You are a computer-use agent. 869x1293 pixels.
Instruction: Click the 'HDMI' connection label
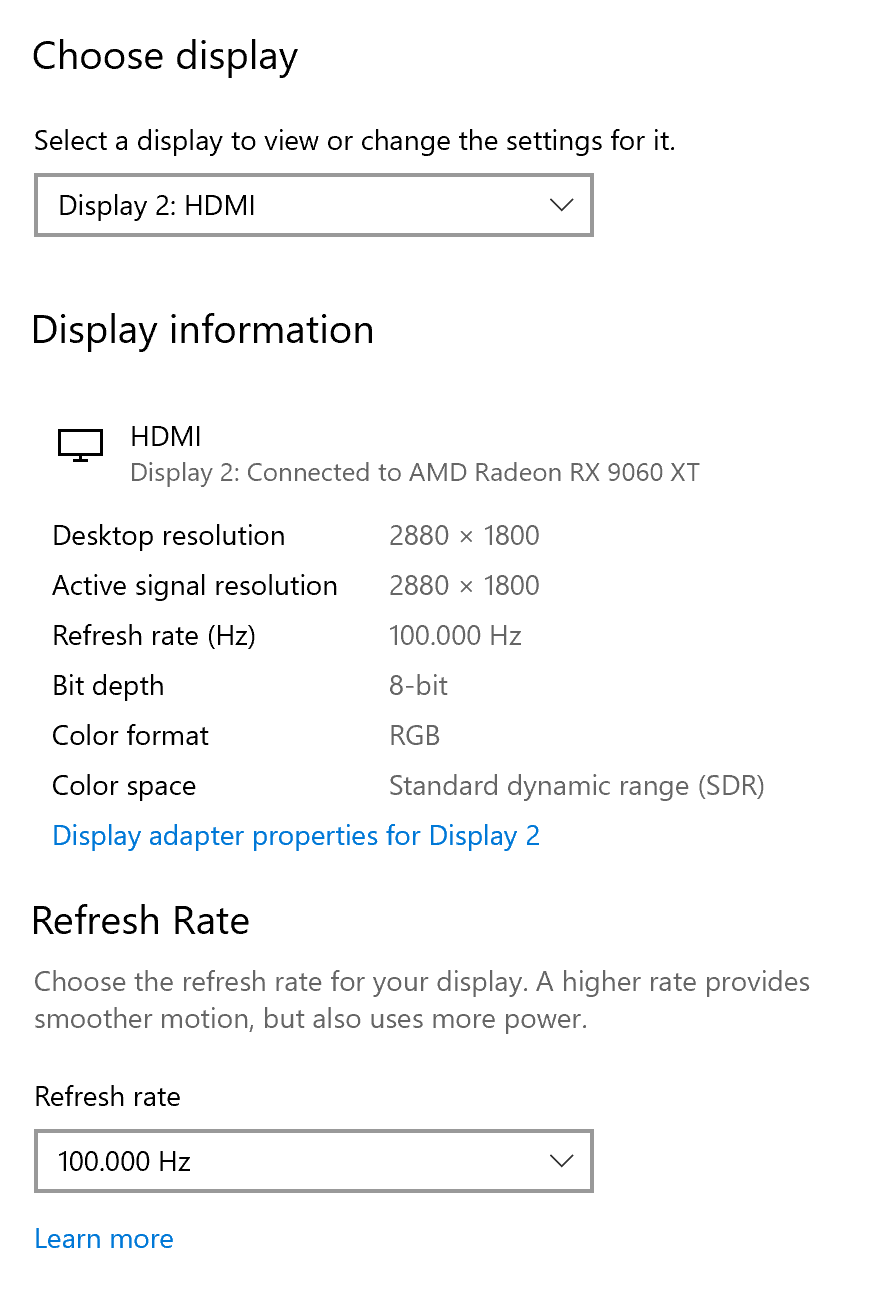click(165, 436)
